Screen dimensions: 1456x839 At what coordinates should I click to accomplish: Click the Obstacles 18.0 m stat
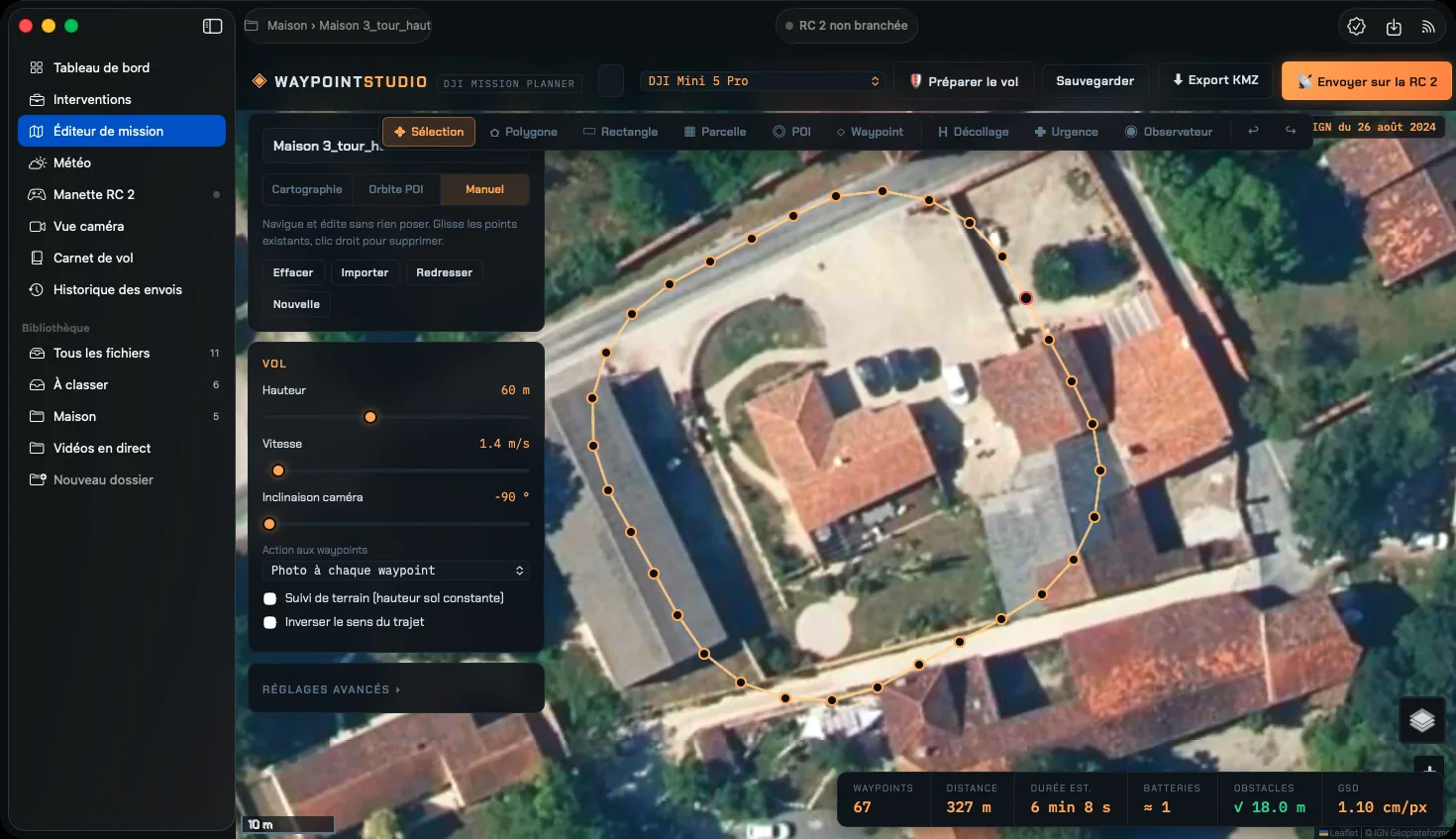(x=1269, y=798)
